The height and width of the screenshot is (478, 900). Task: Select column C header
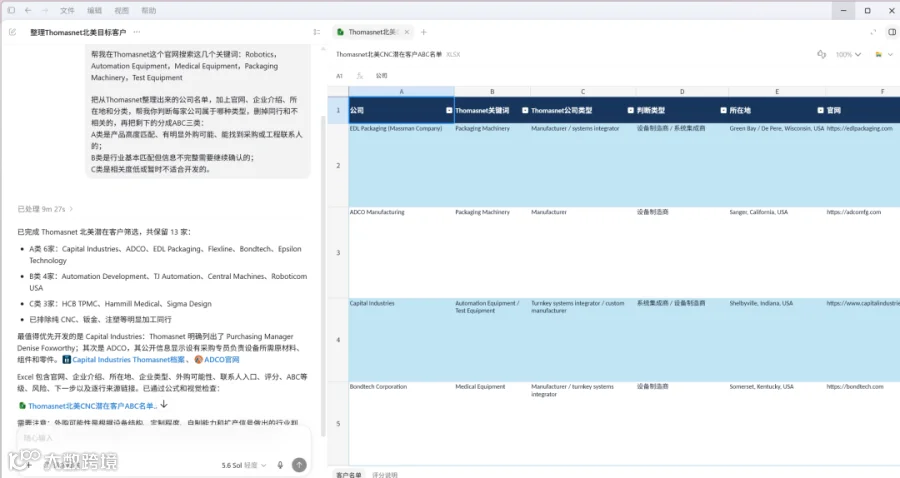583,91
